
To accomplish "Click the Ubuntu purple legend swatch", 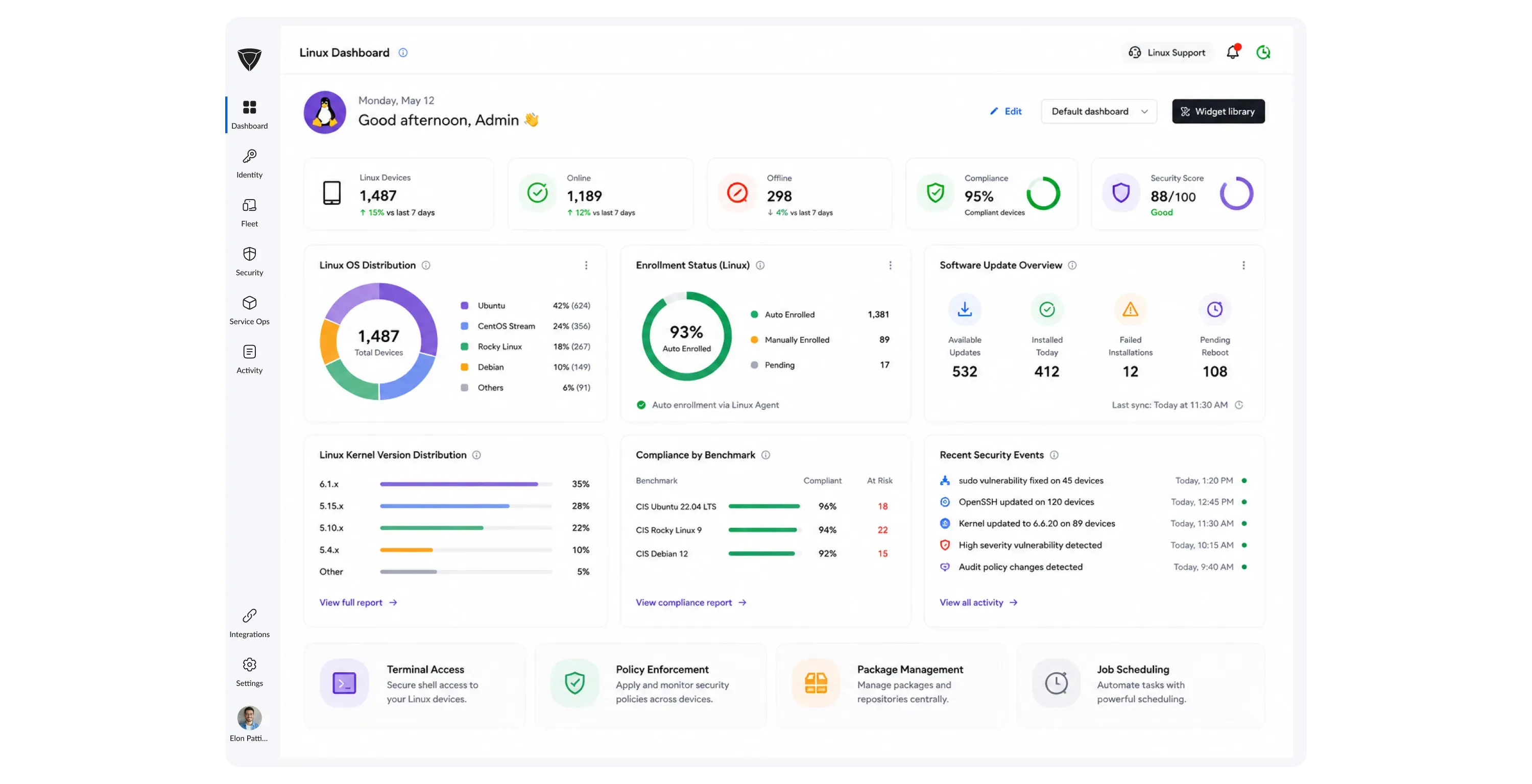I will tap(464, 306).
